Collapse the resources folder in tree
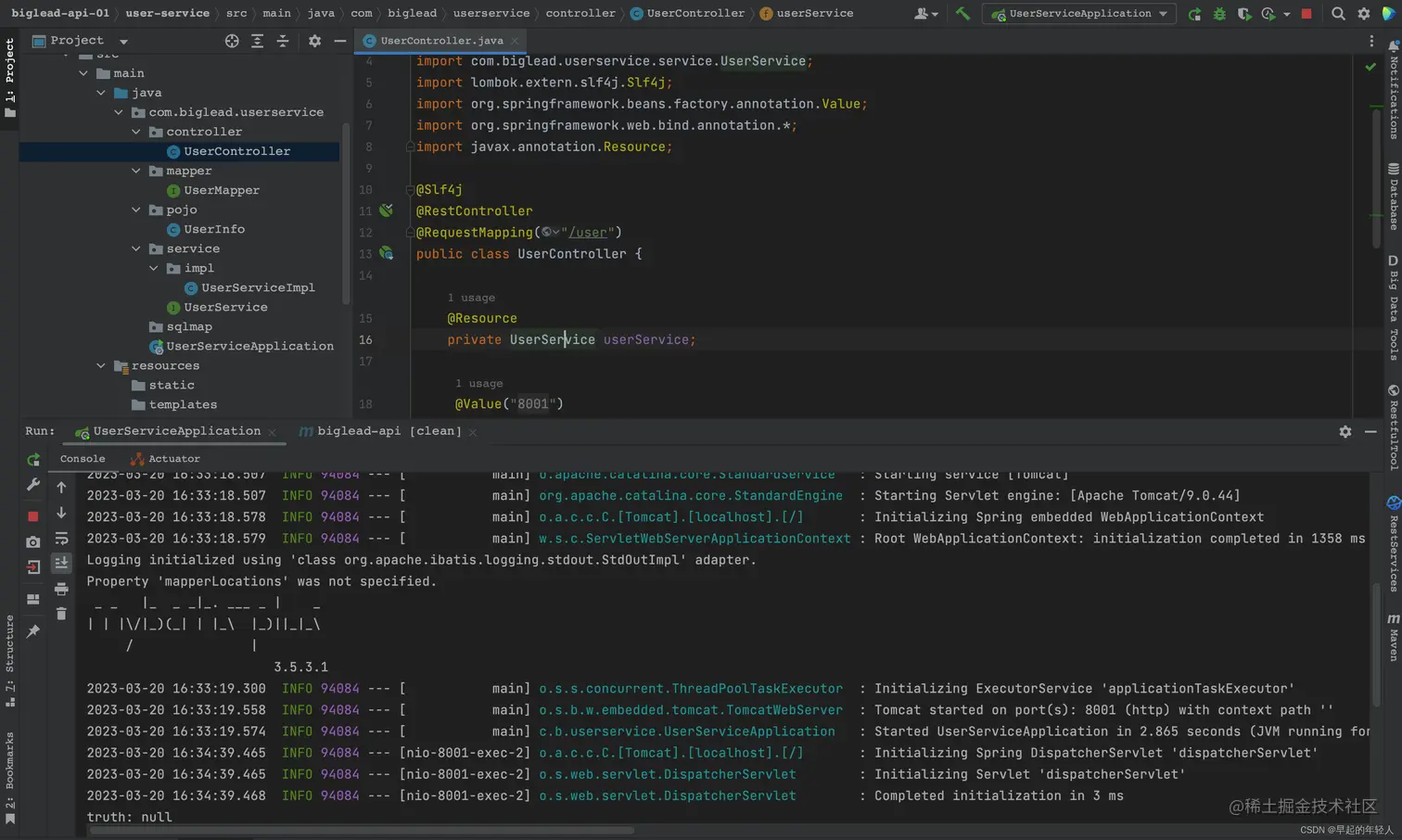Viewport: 1402px width, 840px height. [x=101, y=366]
